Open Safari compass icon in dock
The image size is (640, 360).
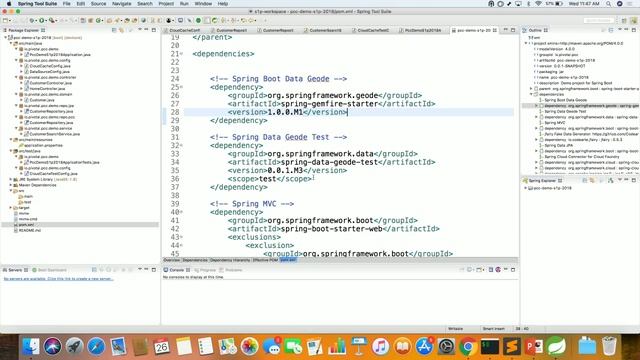(x=96, y=347)
